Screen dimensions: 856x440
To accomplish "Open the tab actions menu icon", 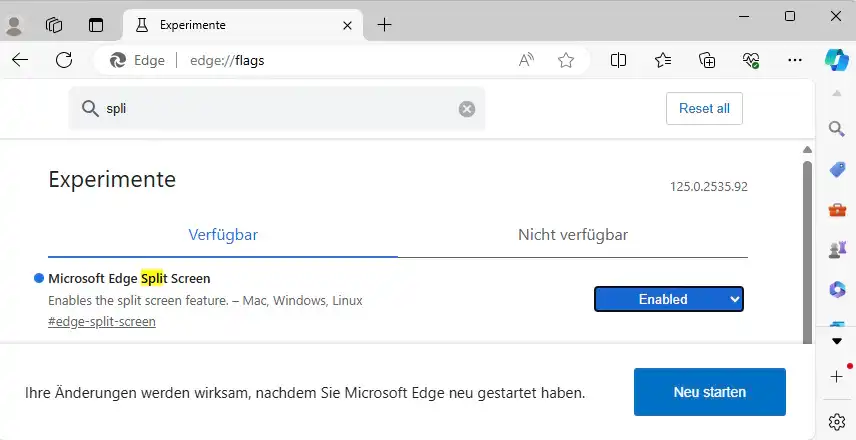I will (x=96, y=25).
